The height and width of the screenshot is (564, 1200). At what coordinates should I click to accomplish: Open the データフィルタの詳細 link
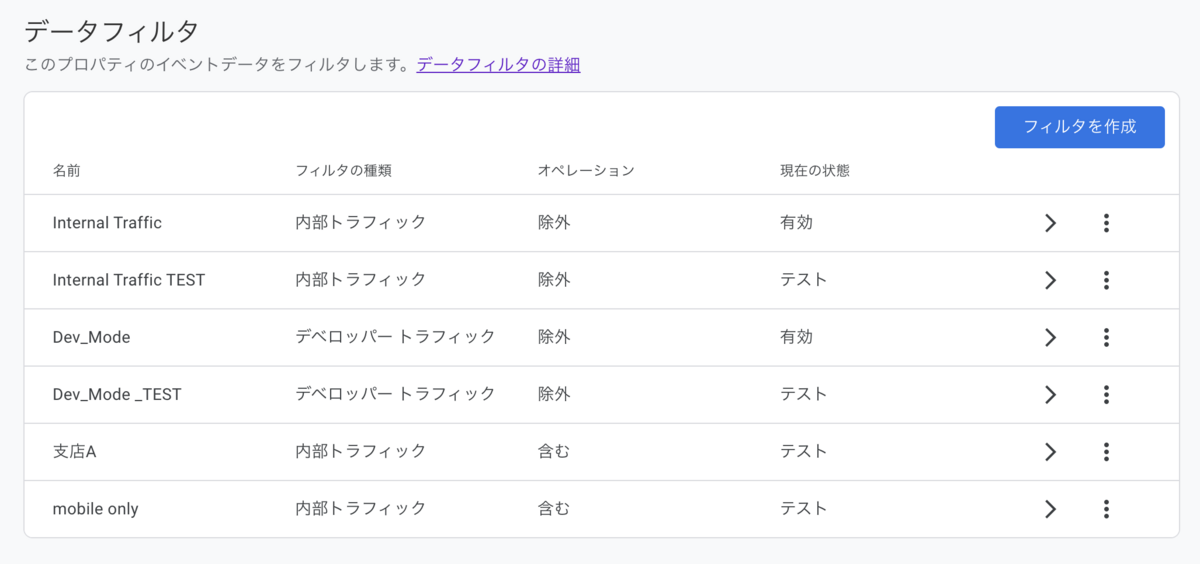point(498,65)
